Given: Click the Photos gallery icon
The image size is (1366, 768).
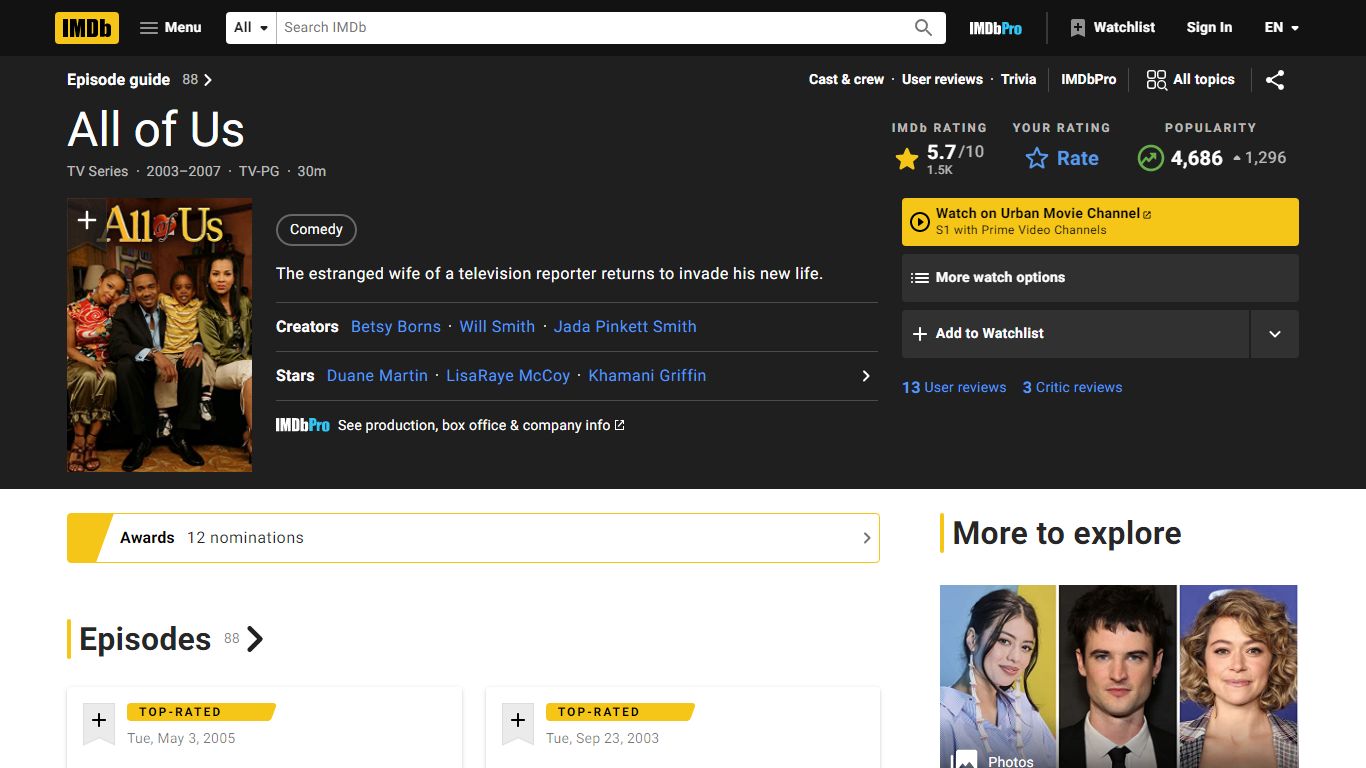Looking at the screenshot, I should click(x=964, y=760).
